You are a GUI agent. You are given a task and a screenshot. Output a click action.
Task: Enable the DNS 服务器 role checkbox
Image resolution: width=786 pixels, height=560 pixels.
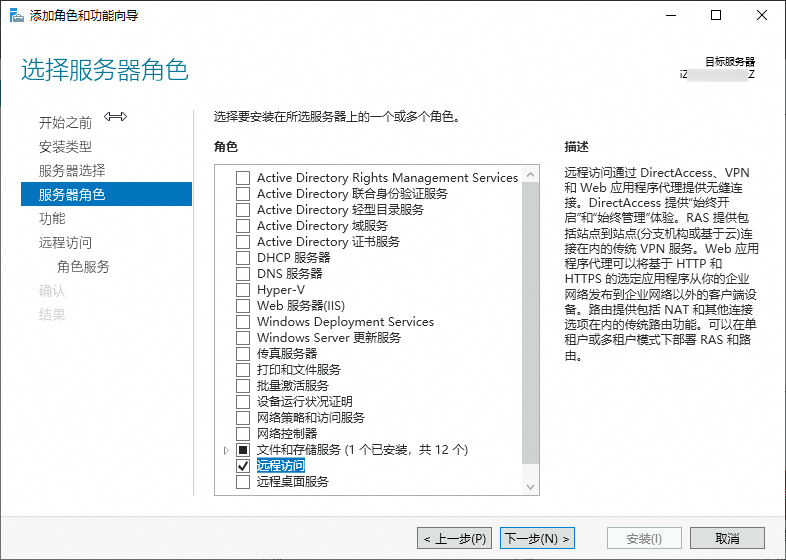pos(243,274)
